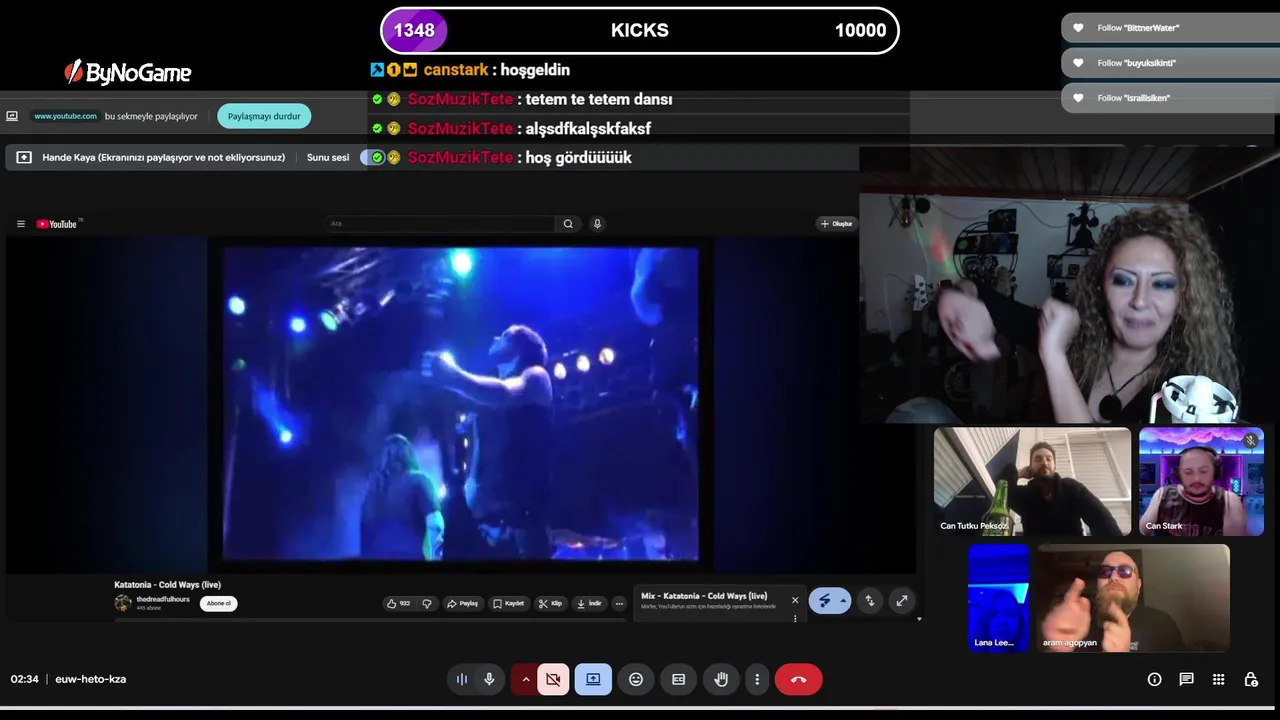
Task: Select Can Stark video tile
Action: tap(1201, 481)
